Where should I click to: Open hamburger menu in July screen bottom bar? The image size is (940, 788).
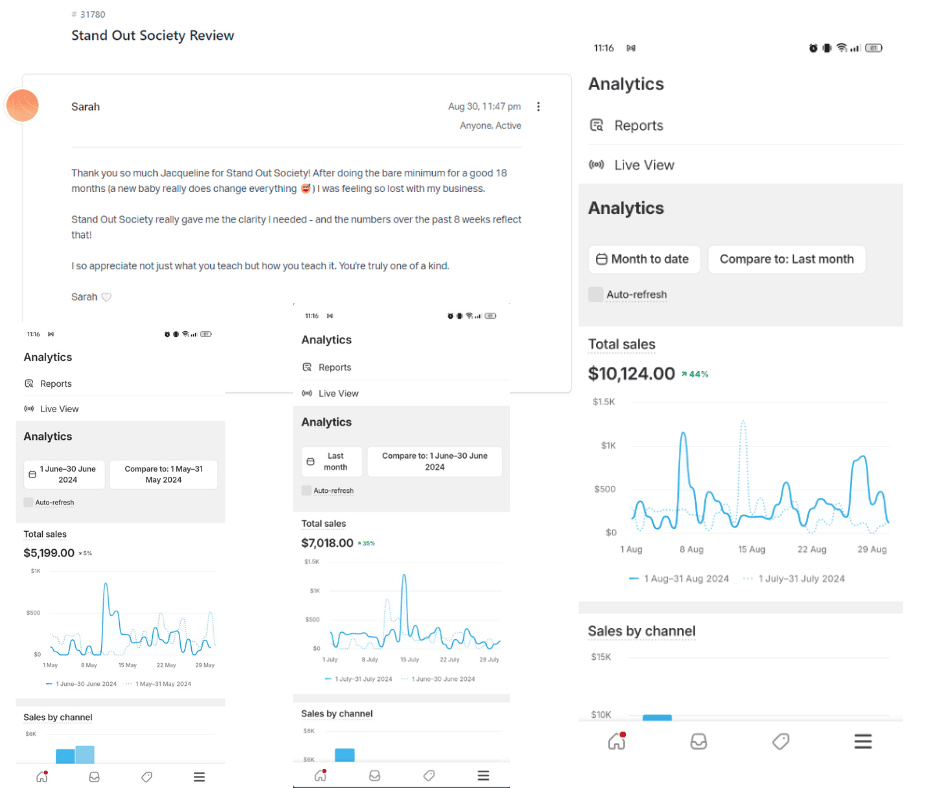click(x=483, y=775)
